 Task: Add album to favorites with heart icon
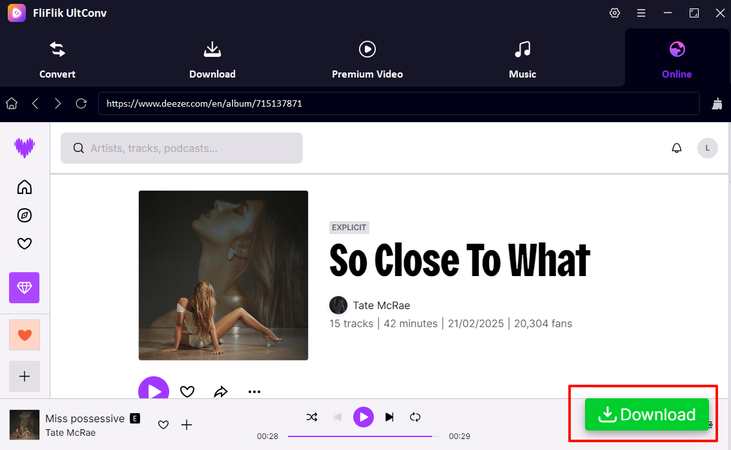(187, 392)
